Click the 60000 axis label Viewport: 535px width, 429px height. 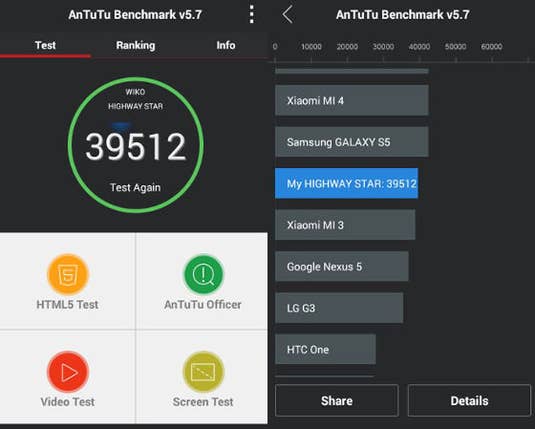coord(492,46)
